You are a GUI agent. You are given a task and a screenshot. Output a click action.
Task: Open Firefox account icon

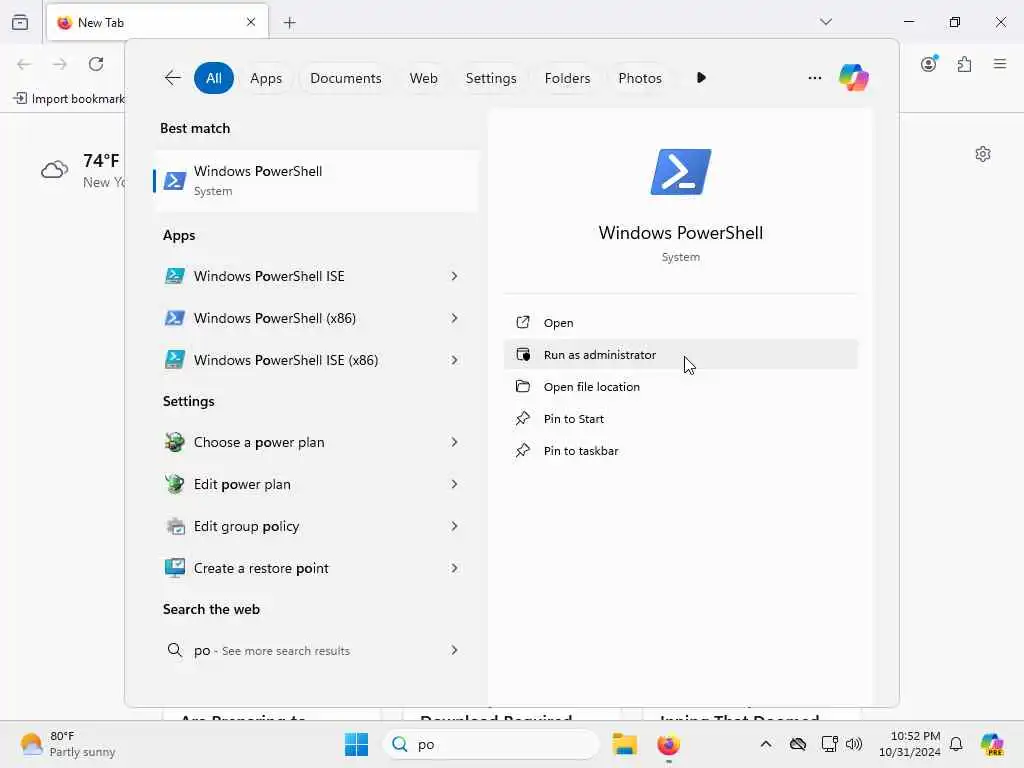(x=929, y=64)
